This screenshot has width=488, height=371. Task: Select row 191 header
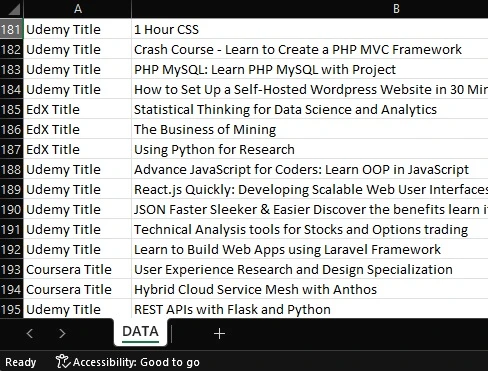(11, 229)
